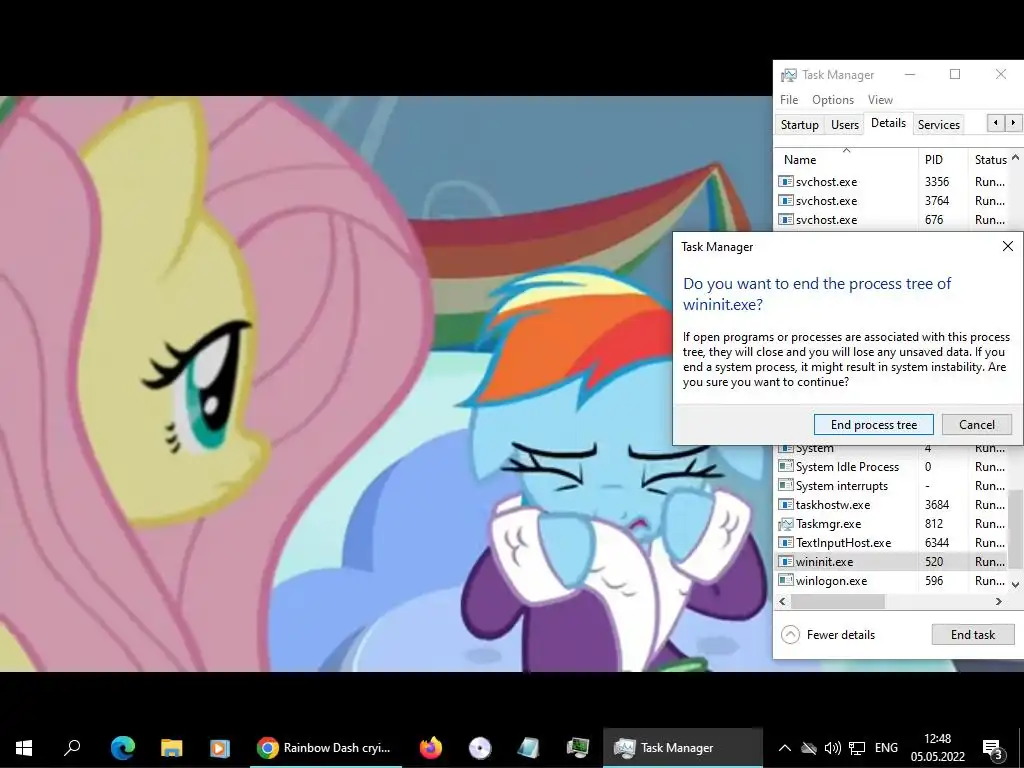1024x768 pixels.
Task: Switch to the Details tab
Action: click(888, 123)
